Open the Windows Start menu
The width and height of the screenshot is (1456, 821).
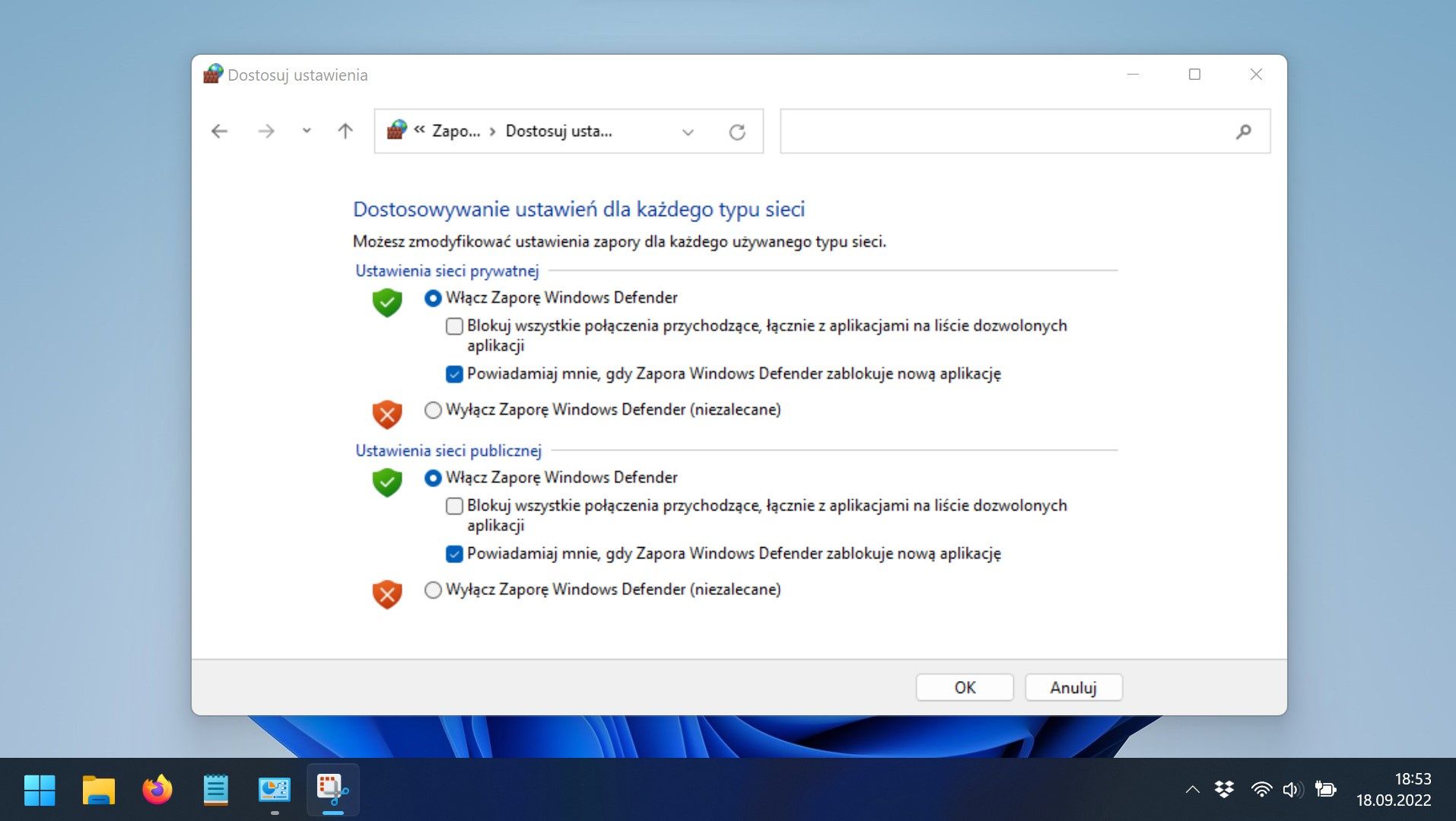pyautogui.click(x=40, y=790)
